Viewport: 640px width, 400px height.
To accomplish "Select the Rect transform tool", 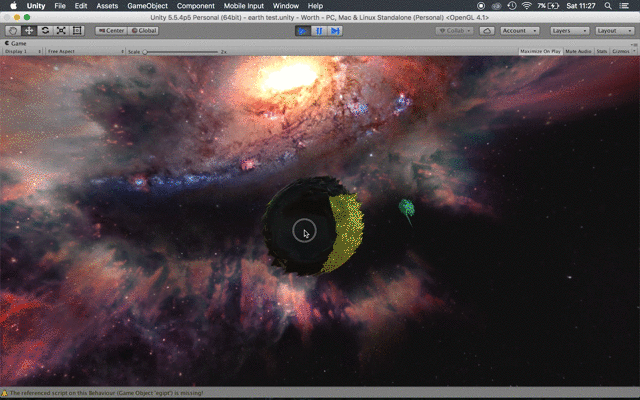I will click(x=77, y=31).
